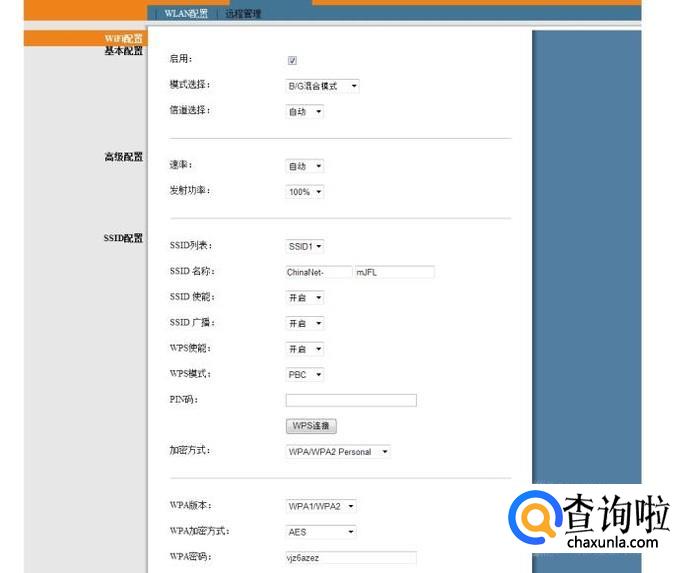This screenshot has width=682, height=573.
Task: Click the 高级配置 section heading
Action: click(124, 157)
